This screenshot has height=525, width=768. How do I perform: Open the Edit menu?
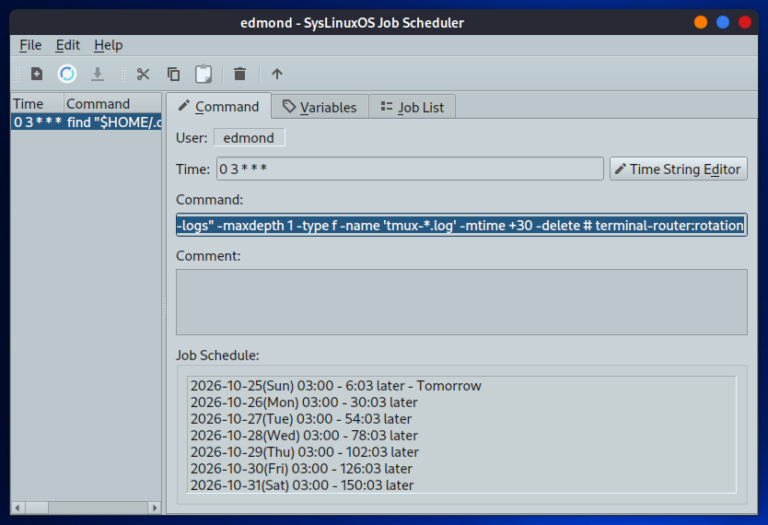[x=68, y=45]
